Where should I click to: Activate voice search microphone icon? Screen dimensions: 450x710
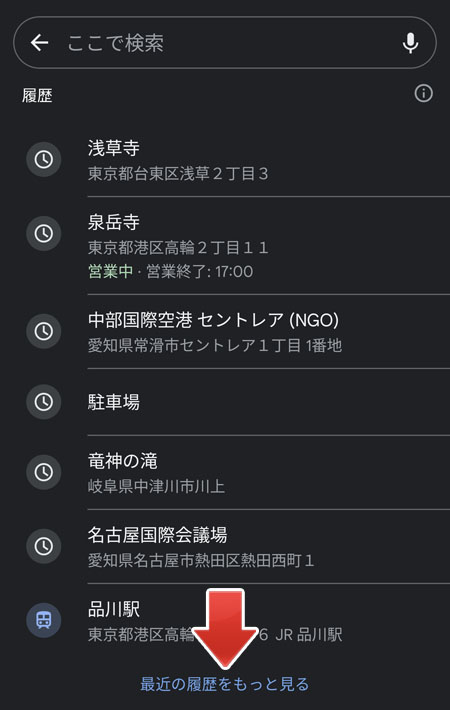point(410,43)
